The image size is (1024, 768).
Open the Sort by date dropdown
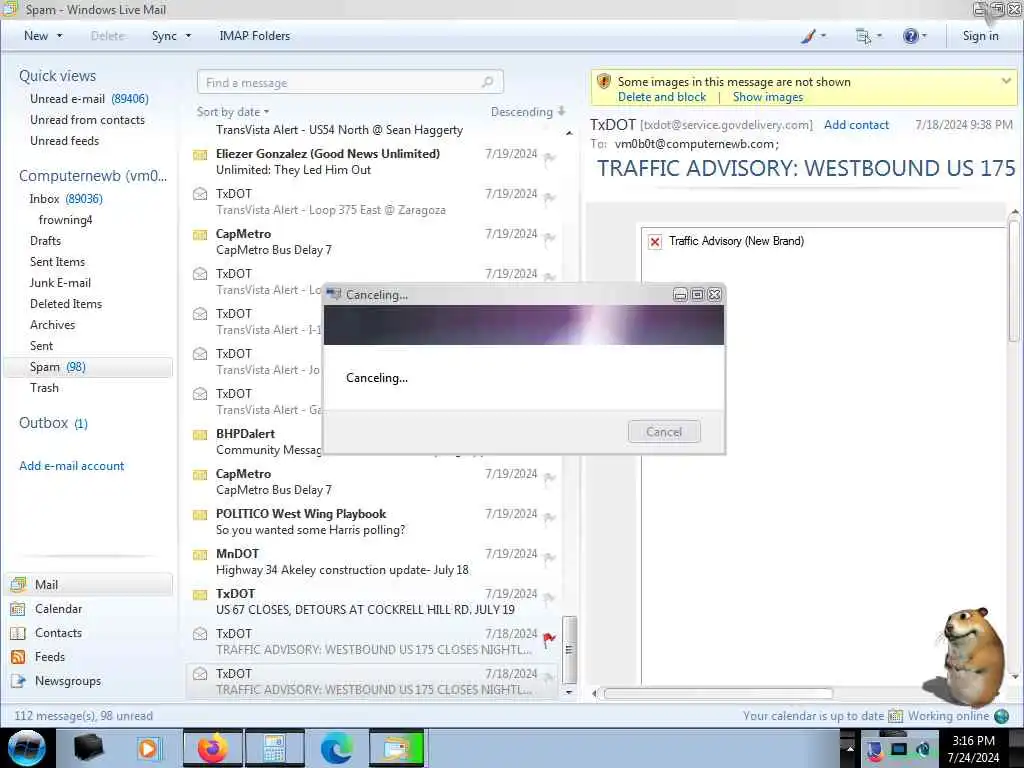pyautogui.click(x=232, y=112)
